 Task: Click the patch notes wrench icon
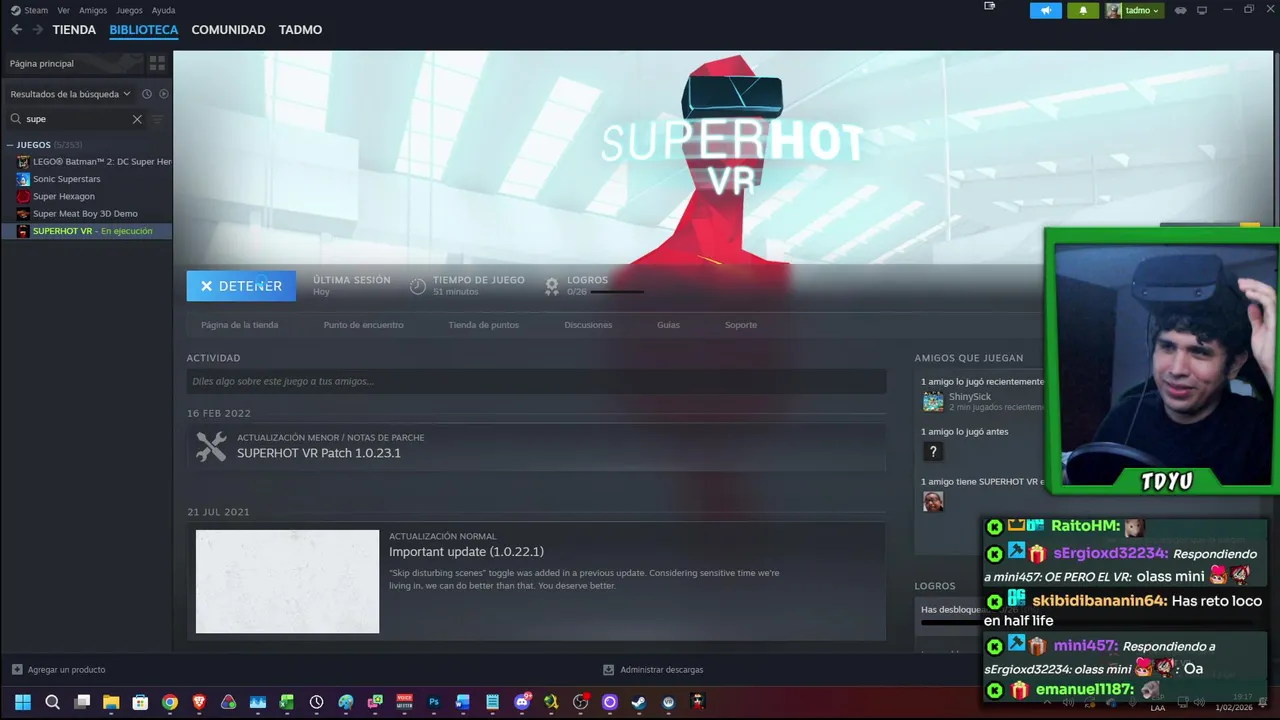211,446
